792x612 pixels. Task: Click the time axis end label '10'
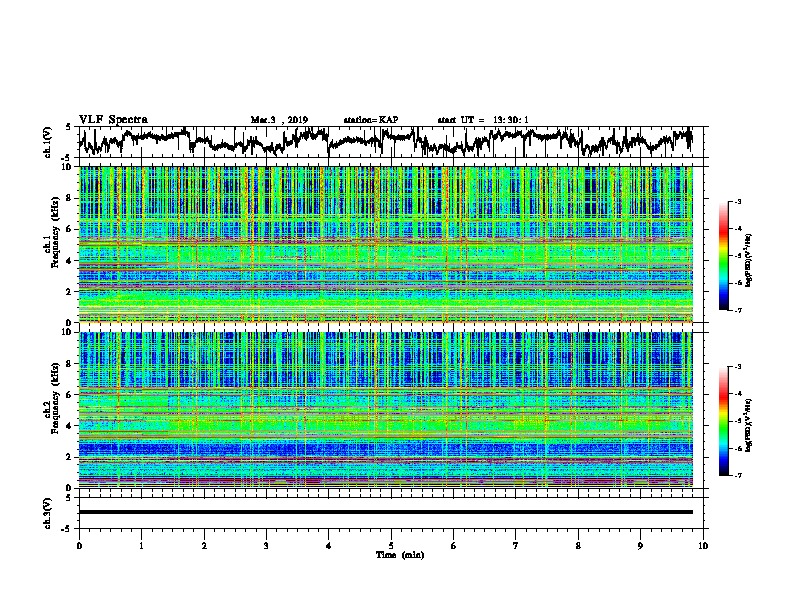[x=703, y=546]
